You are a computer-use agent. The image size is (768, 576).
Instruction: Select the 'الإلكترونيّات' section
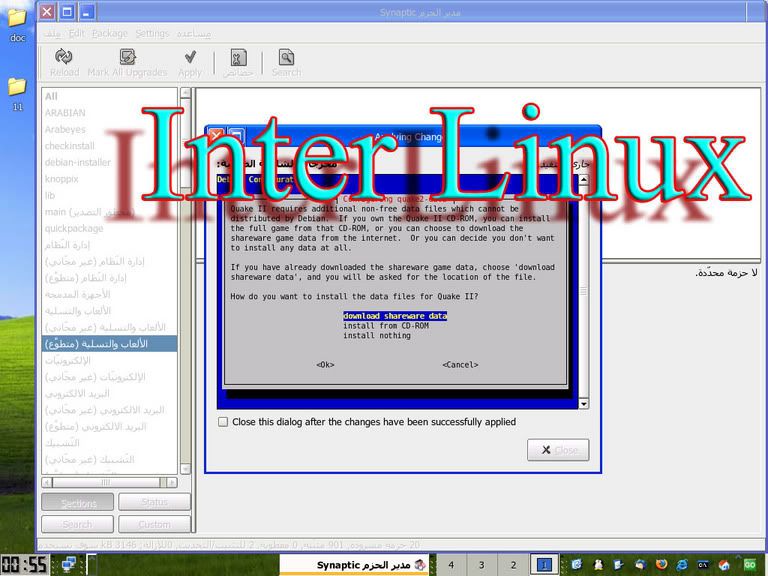(x=109, y=360)
